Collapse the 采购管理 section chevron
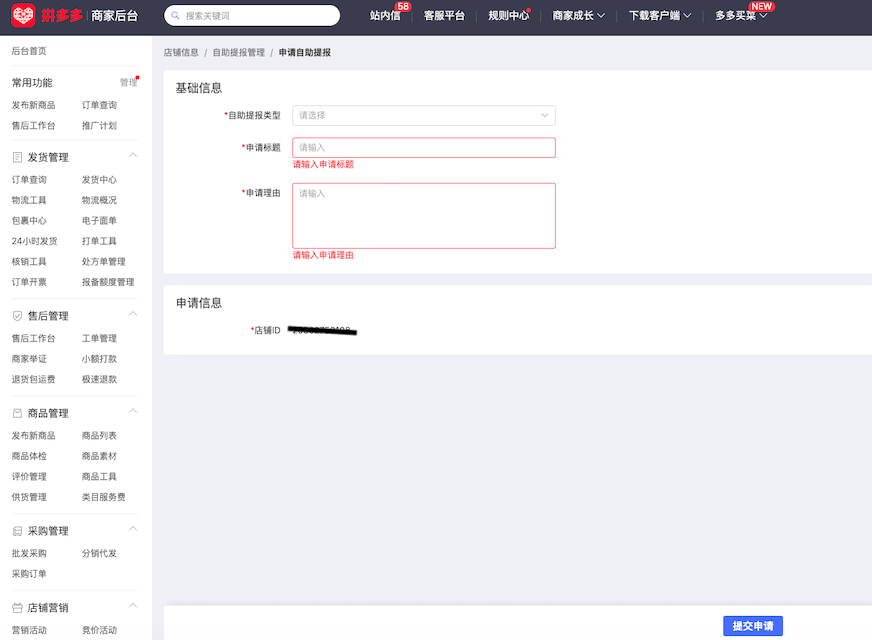The width and height of the screenshot is (872, 640). [x=133, y=529]
